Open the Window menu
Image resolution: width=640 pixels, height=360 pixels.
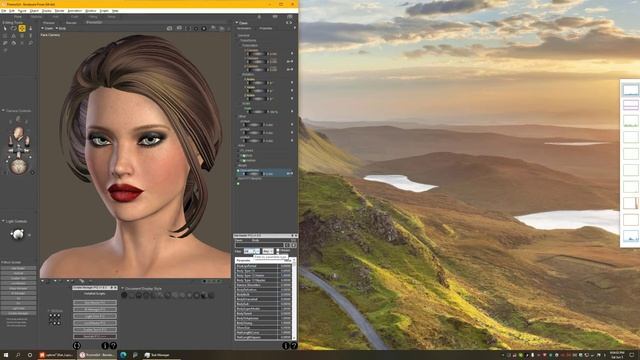tap(91, 11)
